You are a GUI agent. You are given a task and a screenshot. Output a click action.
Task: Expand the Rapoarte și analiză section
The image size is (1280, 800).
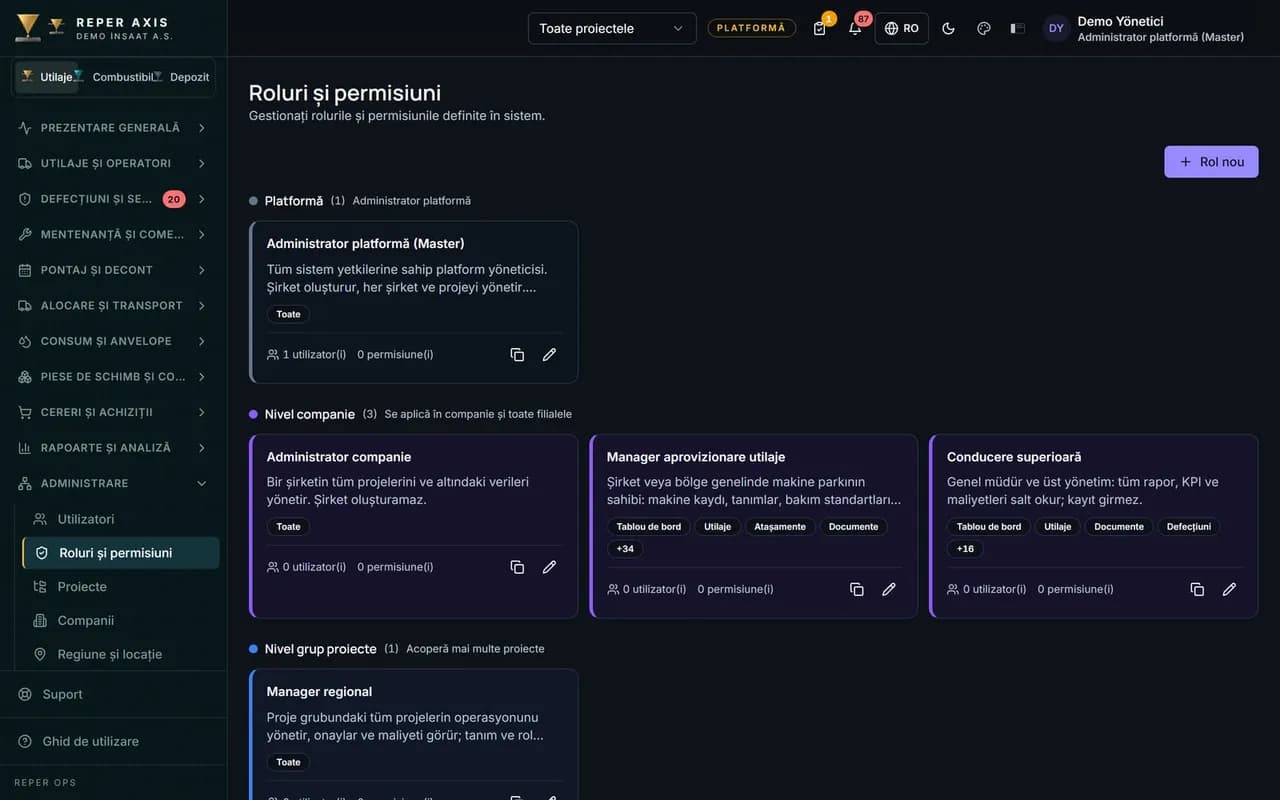(x=113, y=448)
